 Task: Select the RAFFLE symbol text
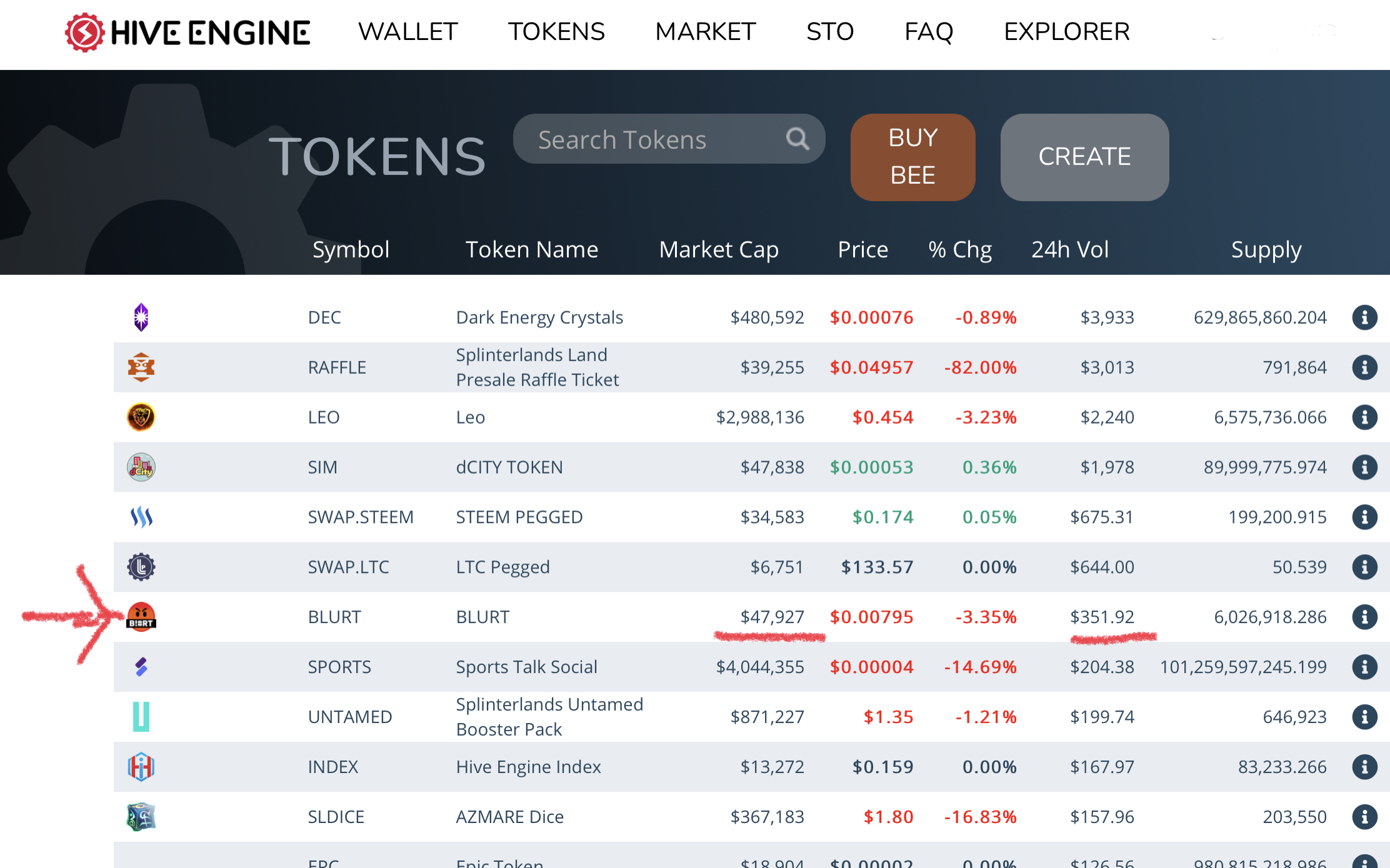tap(337, 367)
